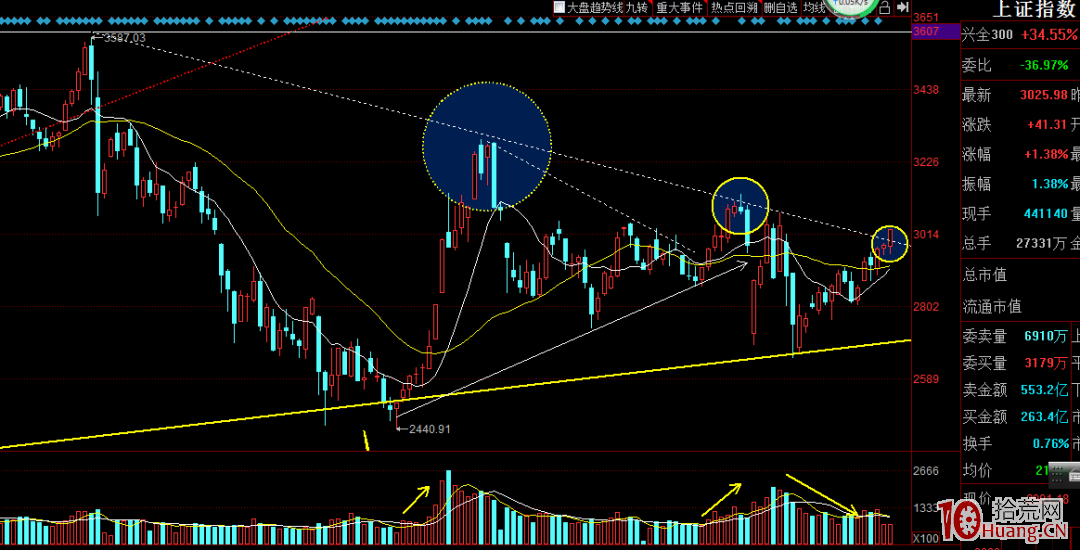Click the 删自选 button
1080x550 pixels.
[782, 8]
